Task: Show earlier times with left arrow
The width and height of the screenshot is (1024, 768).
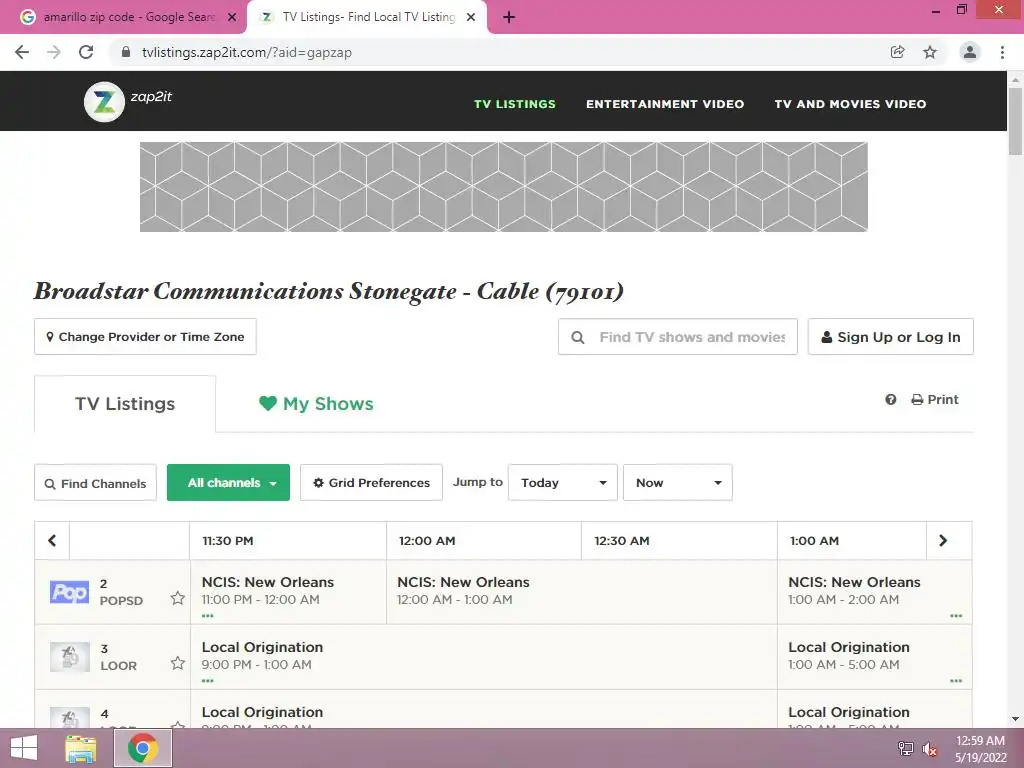Action: point(52,541)
